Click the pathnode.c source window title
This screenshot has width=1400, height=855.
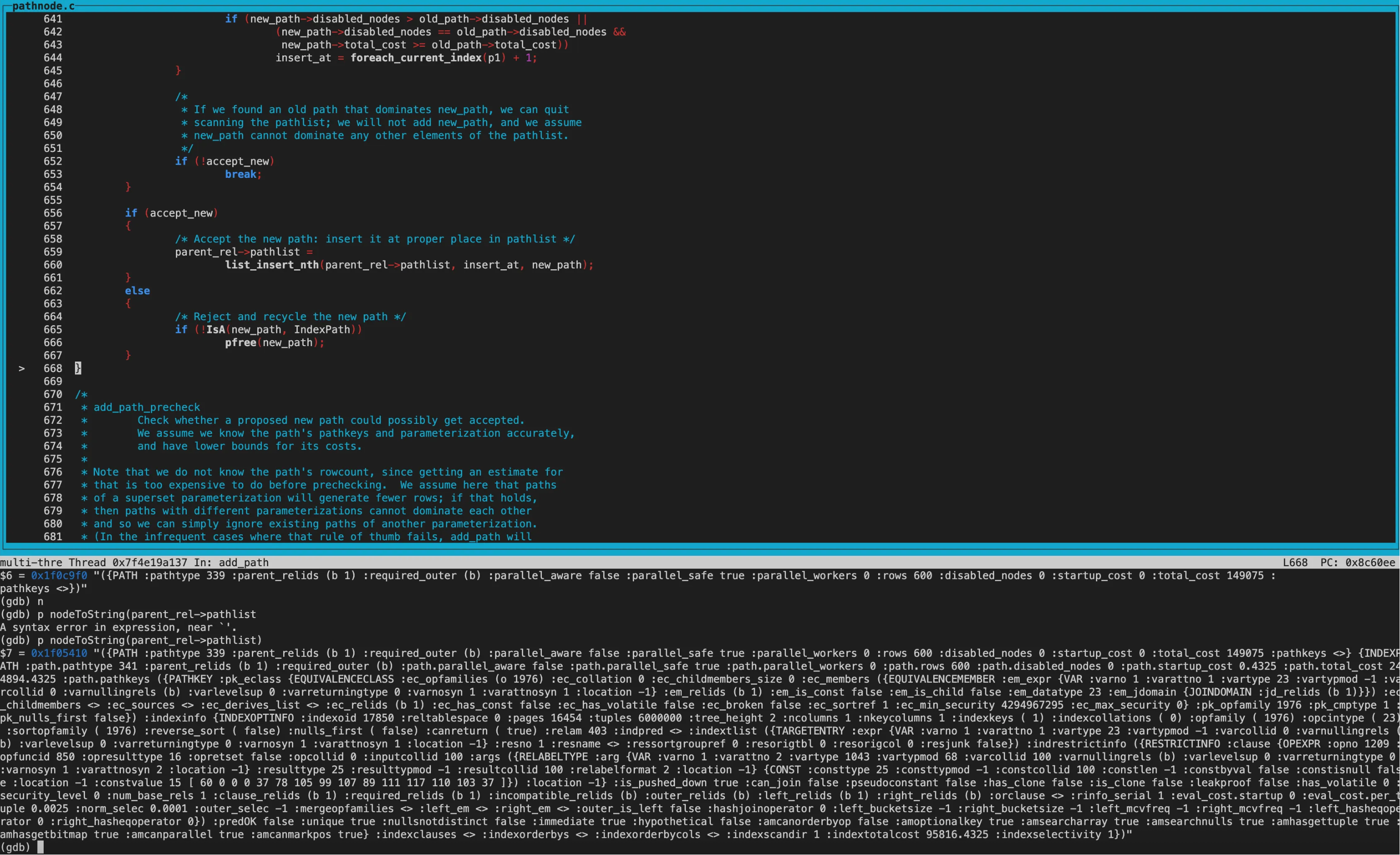click(x=43, y=6)
